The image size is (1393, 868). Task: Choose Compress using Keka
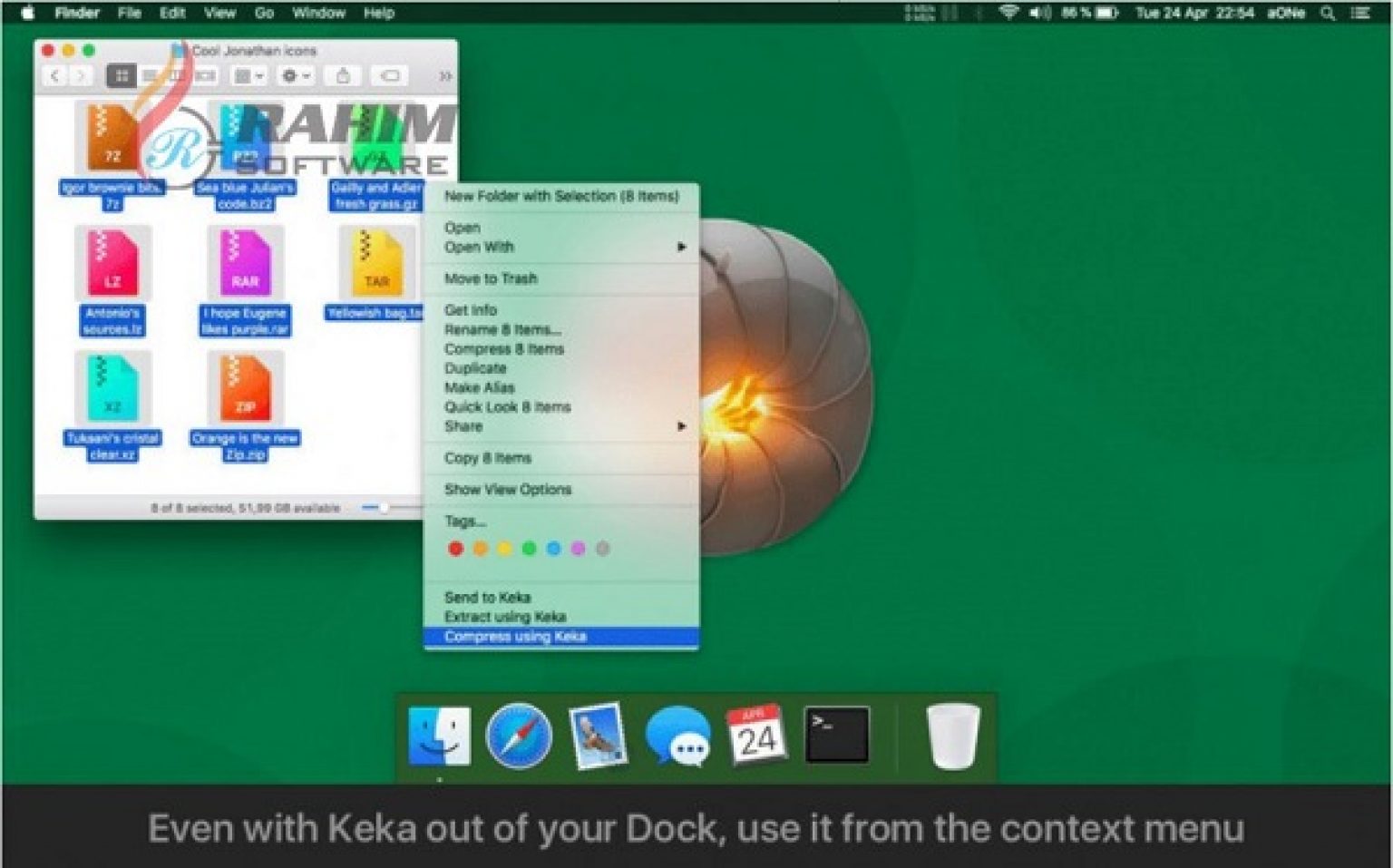coord(515,637)
